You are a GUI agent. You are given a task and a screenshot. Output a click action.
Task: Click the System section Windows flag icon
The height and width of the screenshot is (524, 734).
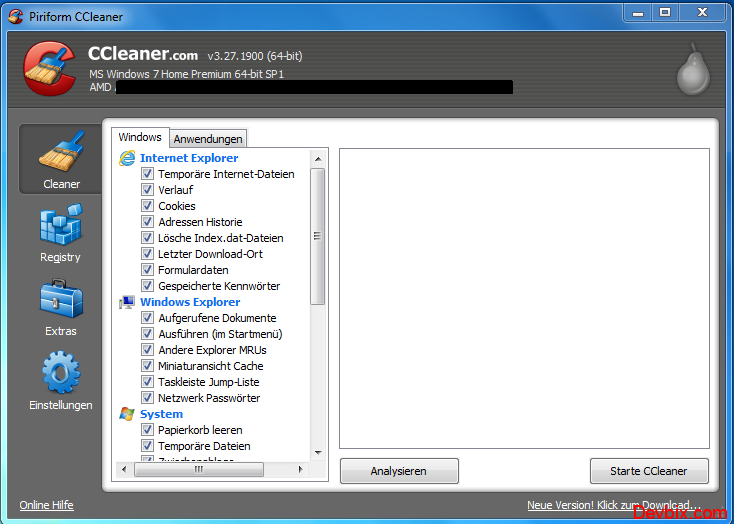[x=127, y=414]
